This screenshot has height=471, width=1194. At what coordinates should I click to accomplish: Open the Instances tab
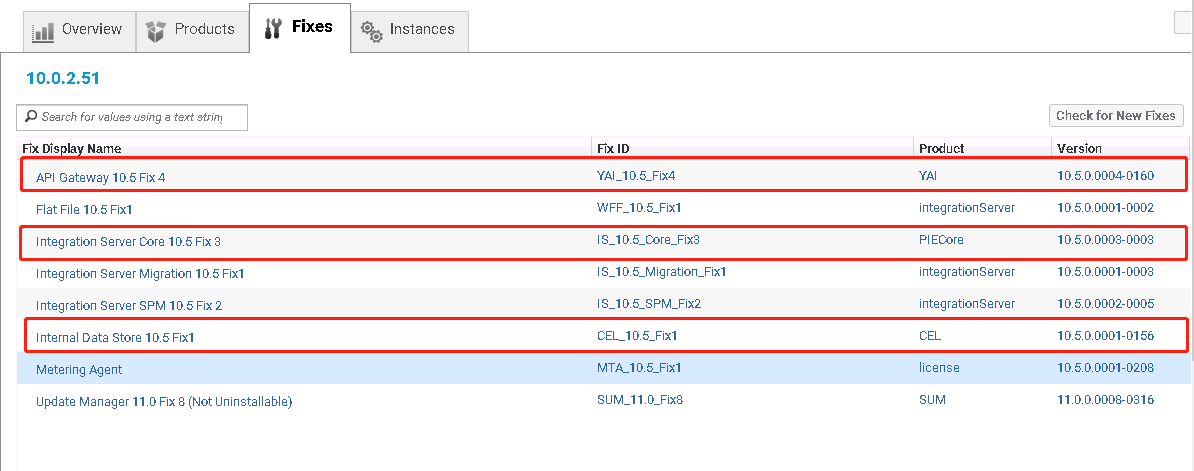coord(410,32)
